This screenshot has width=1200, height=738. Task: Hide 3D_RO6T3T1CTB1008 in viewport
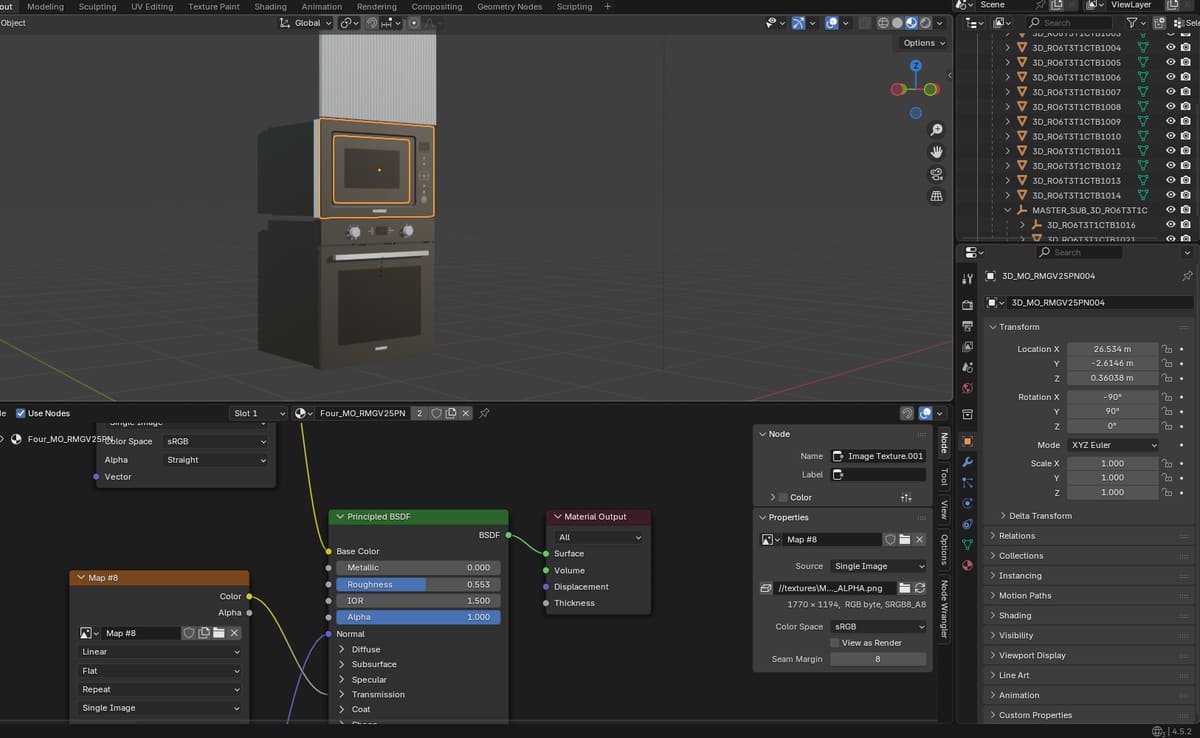pos(1171,106)
